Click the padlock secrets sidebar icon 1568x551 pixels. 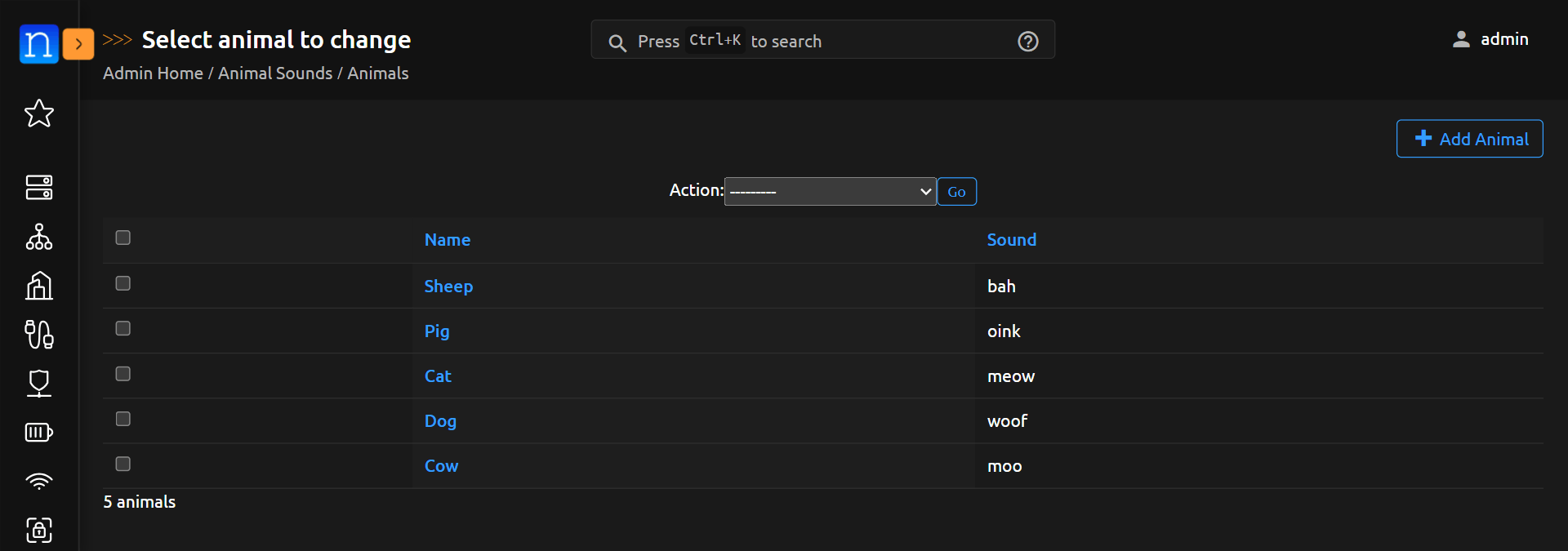[38, 530]
